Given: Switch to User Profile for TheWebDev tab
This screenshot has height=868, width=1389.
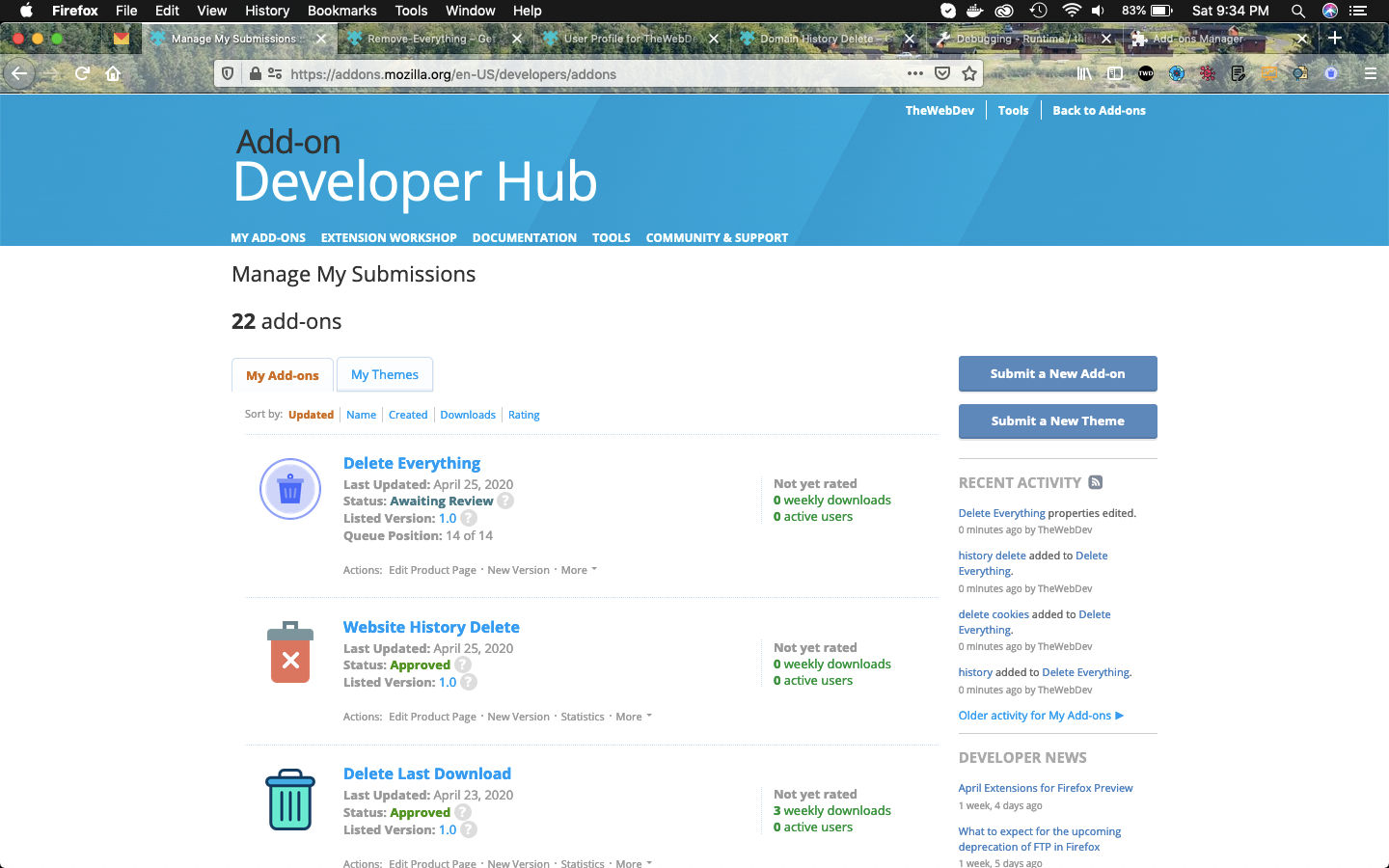Looking at the screenshot, I should 628,39.
